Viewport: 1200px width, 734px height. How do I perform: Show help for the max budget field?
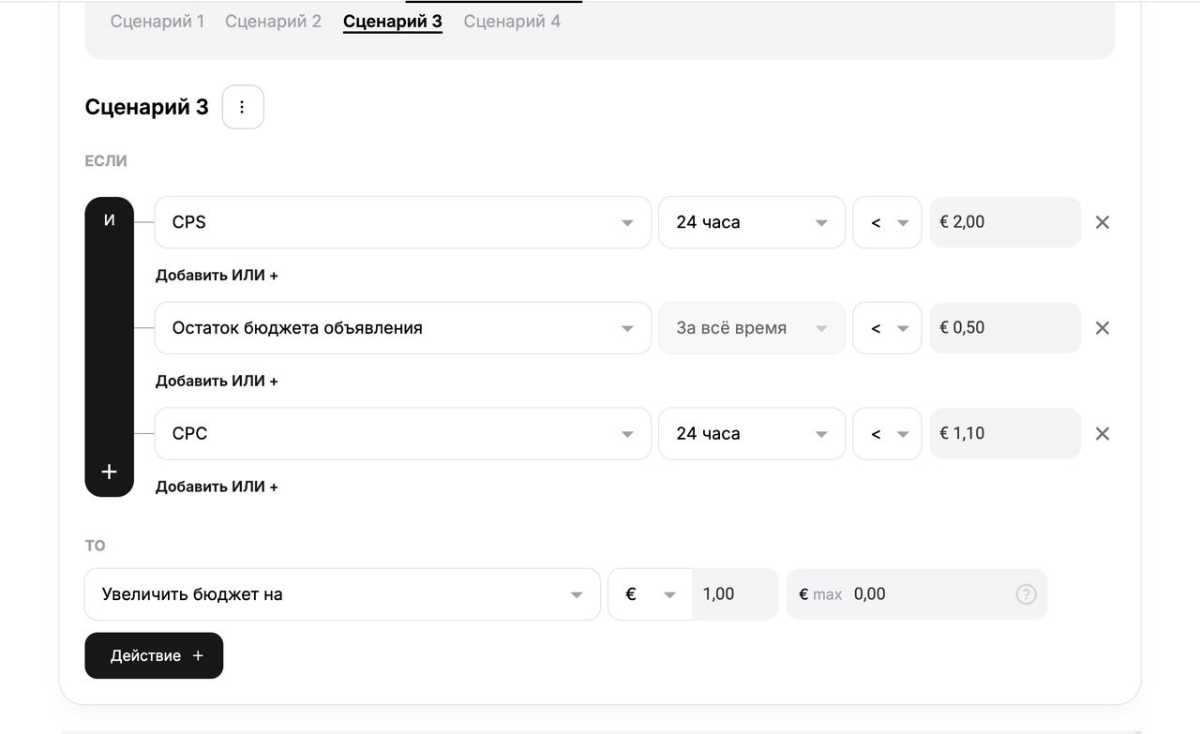(1025, 595)
